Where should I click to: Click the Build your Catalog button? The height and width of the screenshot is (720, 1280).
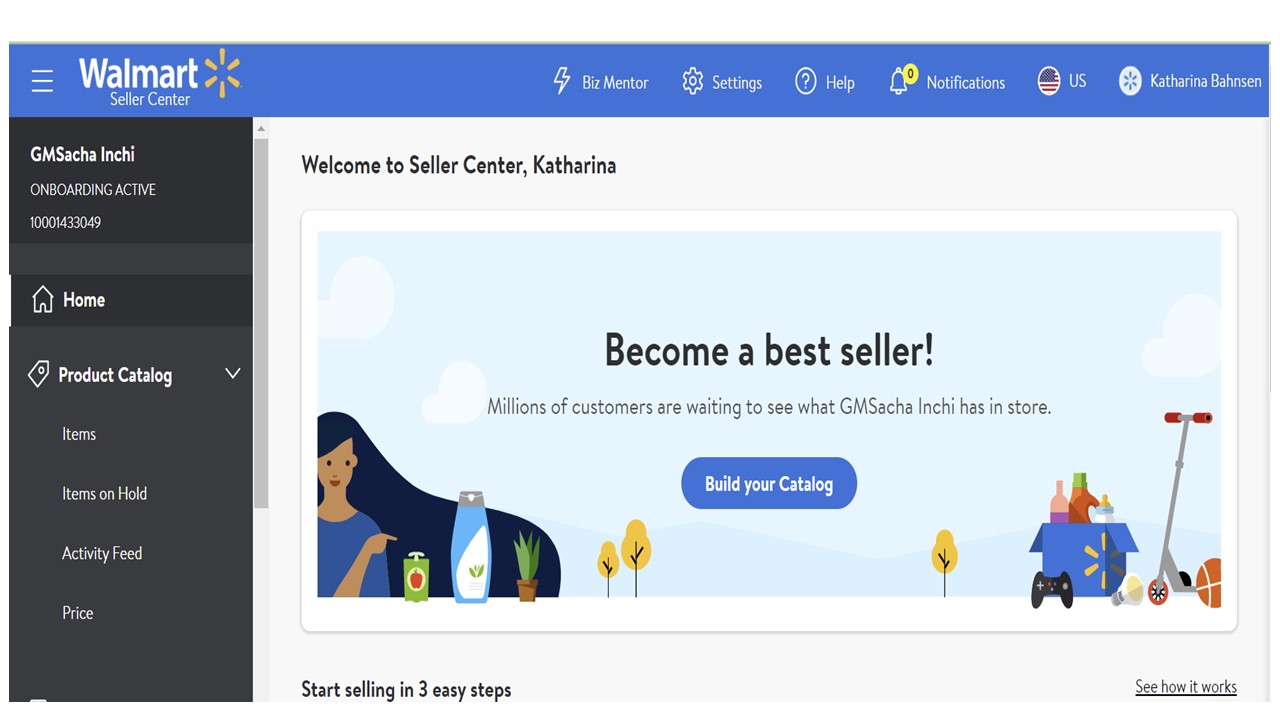pos(768,484)
